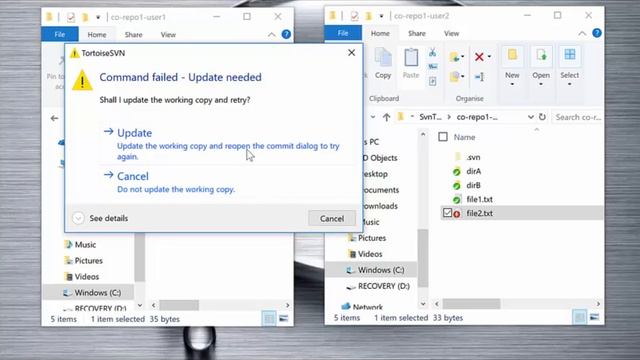The image size is (640, 360).
Task: Click the Cut scissors icon in user2 ribbon
Action: coord(433,52)
